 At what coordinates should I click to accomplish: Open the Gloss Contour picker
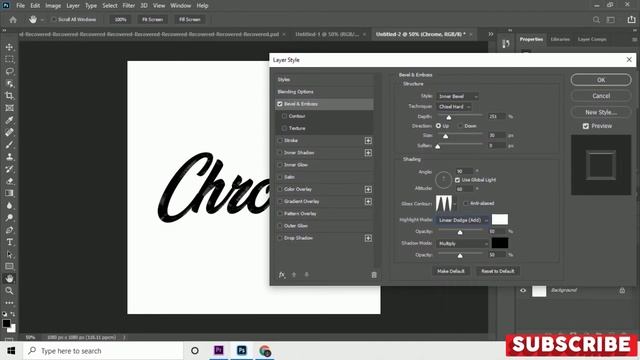tap(444, 203)
